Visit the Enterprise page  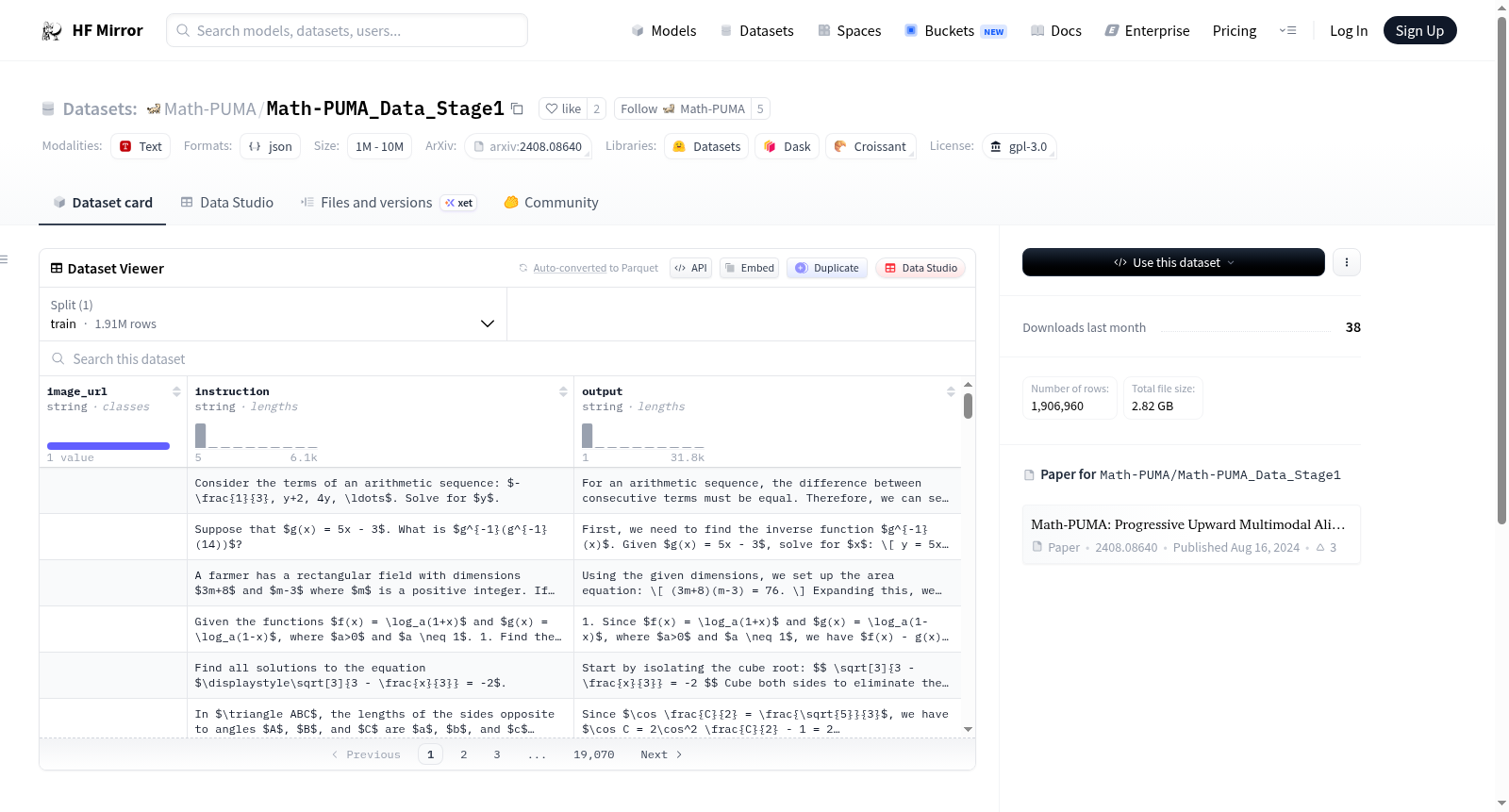click(x=1147, y=31)
